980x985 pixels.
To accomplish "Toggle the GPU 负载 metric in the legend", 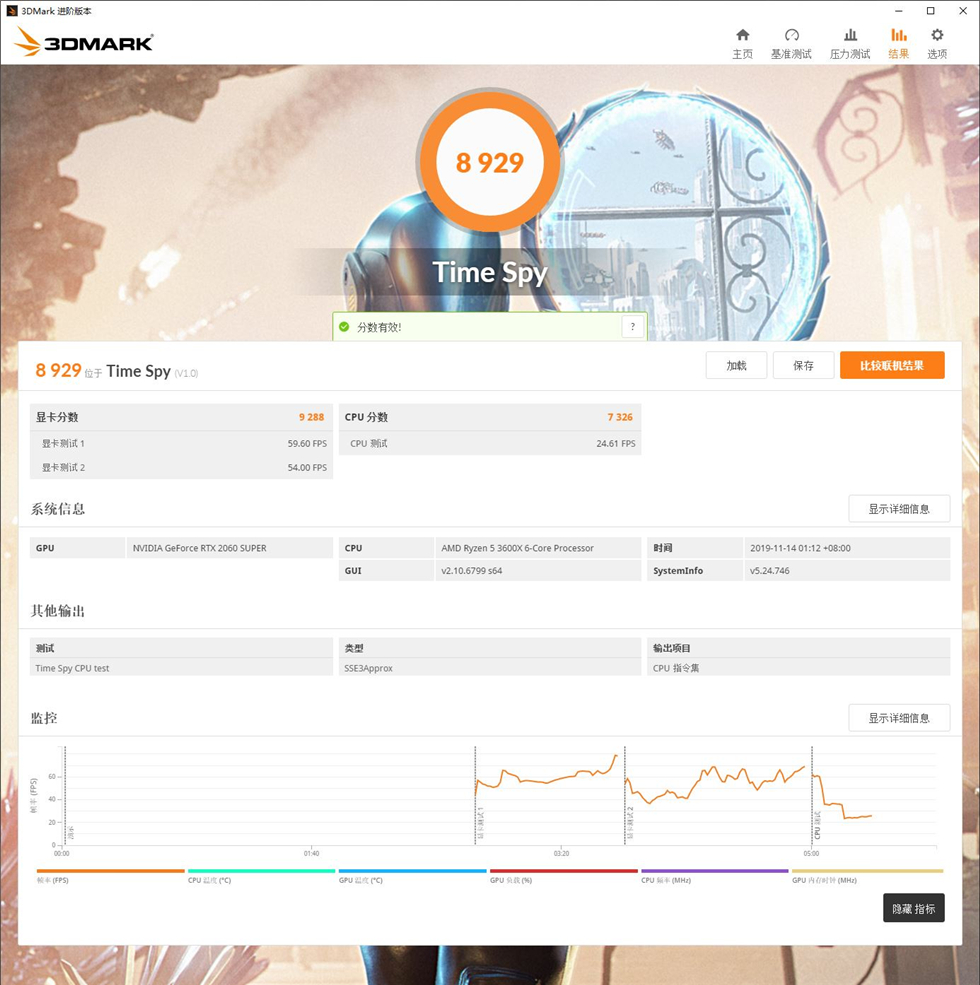I will (x=510, y=880).
